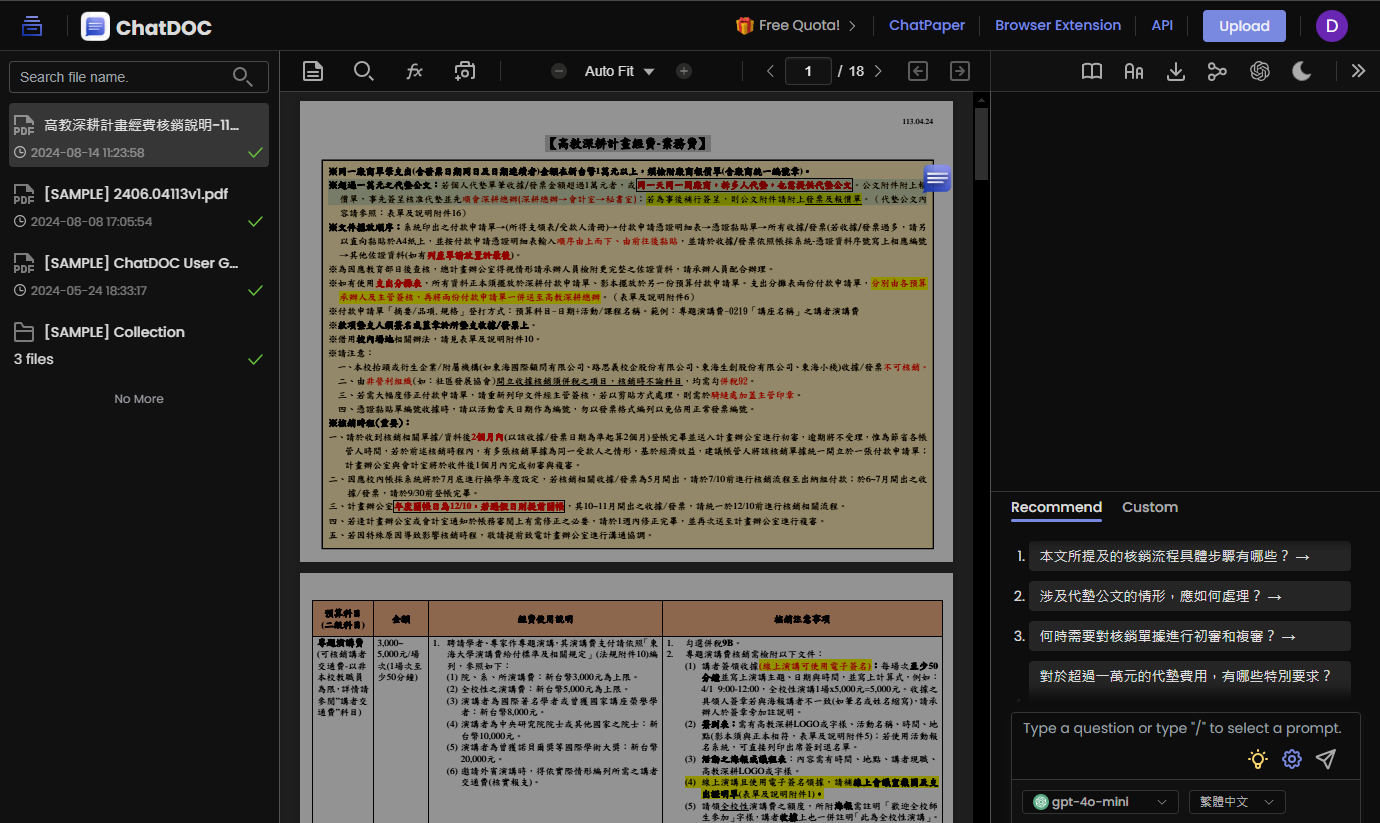Click the 2024-08-14 11:23:58 timestamp
The image size is (1380, 823).
(x=87, y=153)
